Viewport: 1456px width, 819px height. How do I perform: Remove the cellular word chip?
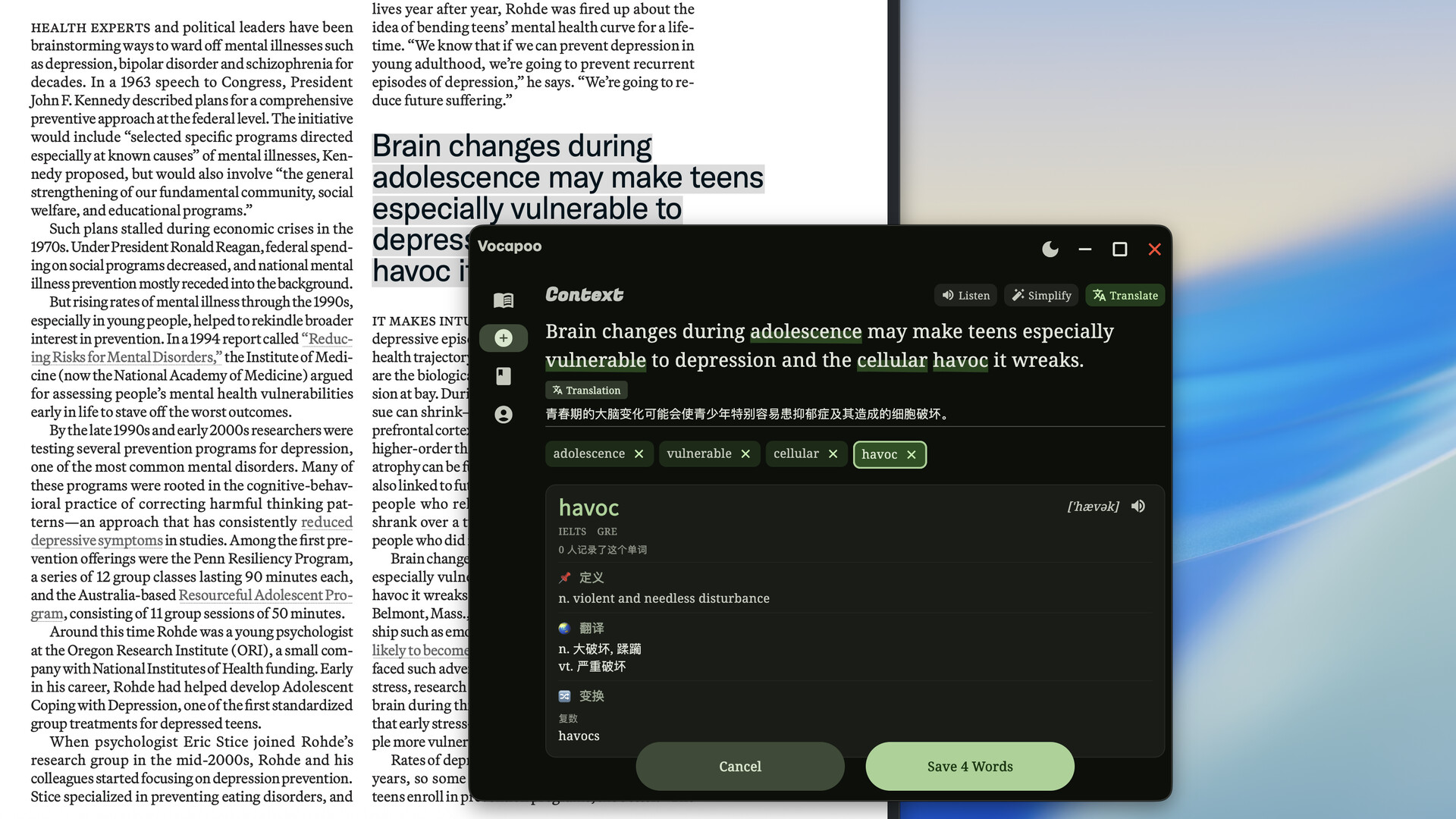[833, 454]
